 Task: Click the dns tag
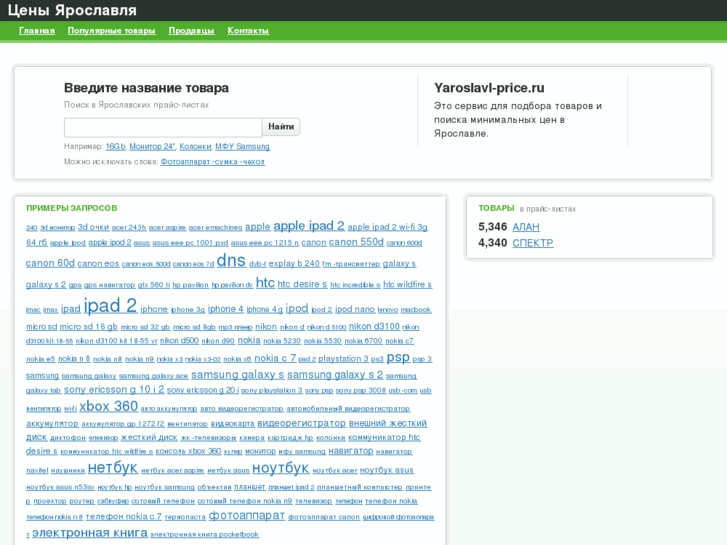[x=231, y=260]
